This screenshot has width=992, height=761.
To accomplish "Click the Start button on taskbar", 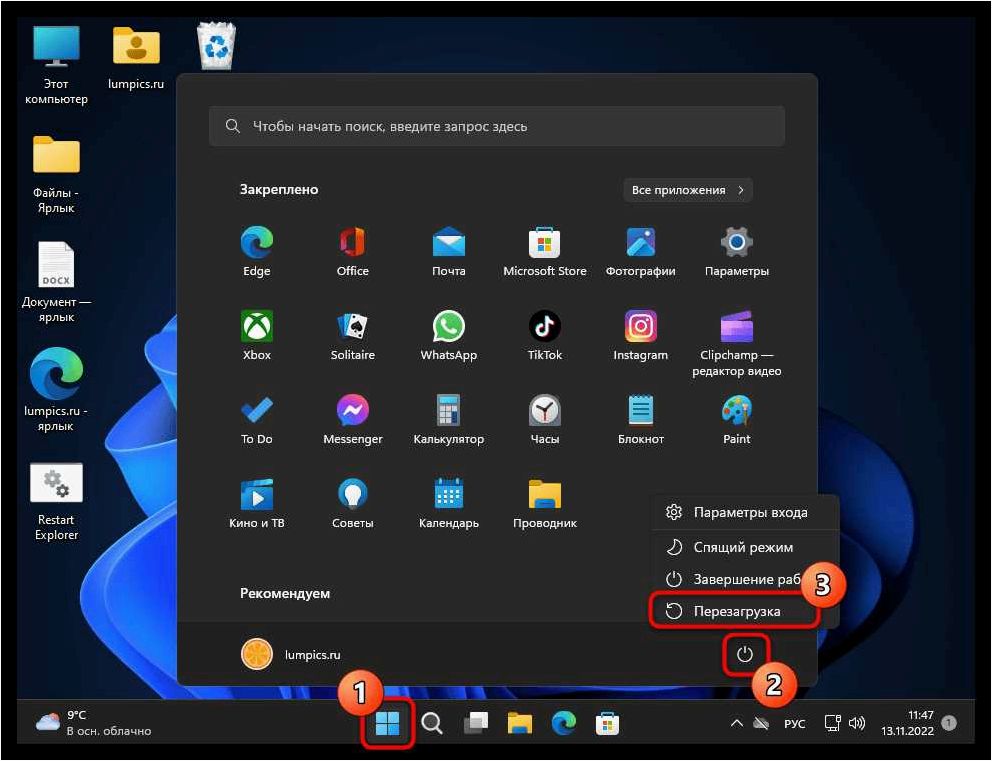I will (387, 722).
